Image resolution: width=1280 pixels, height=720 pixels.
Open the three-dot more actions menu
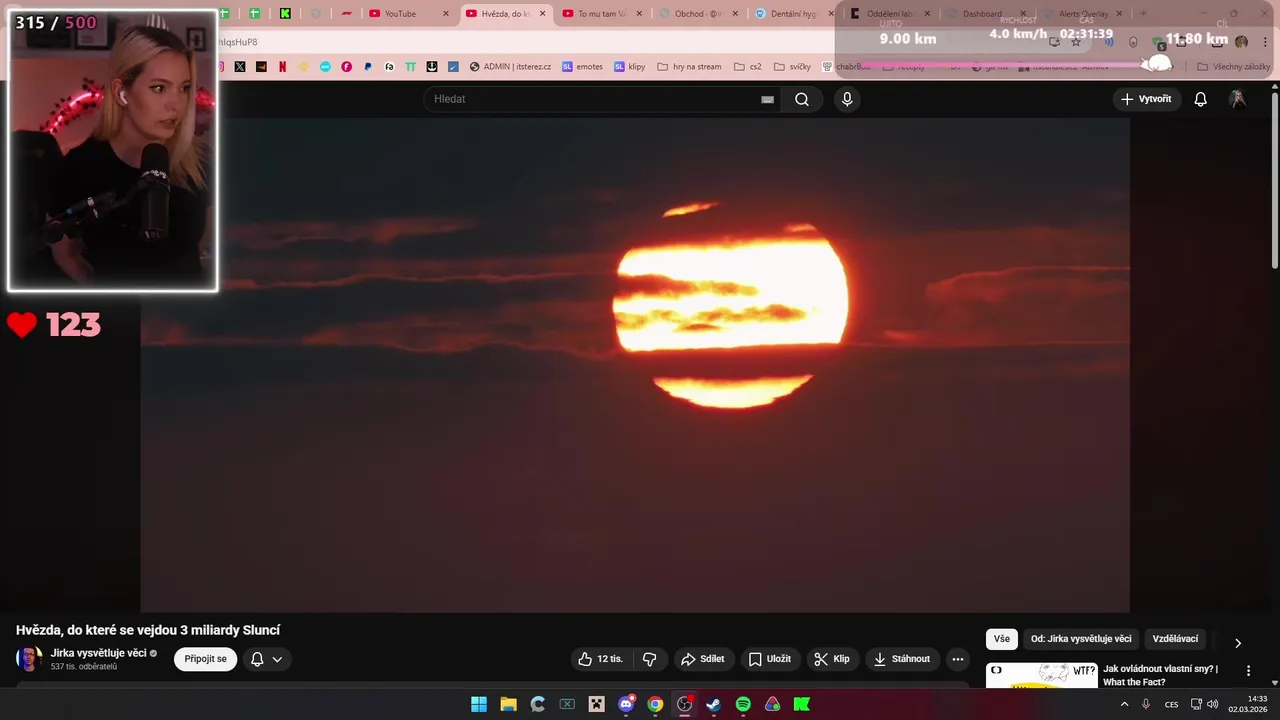coord(958,659)
